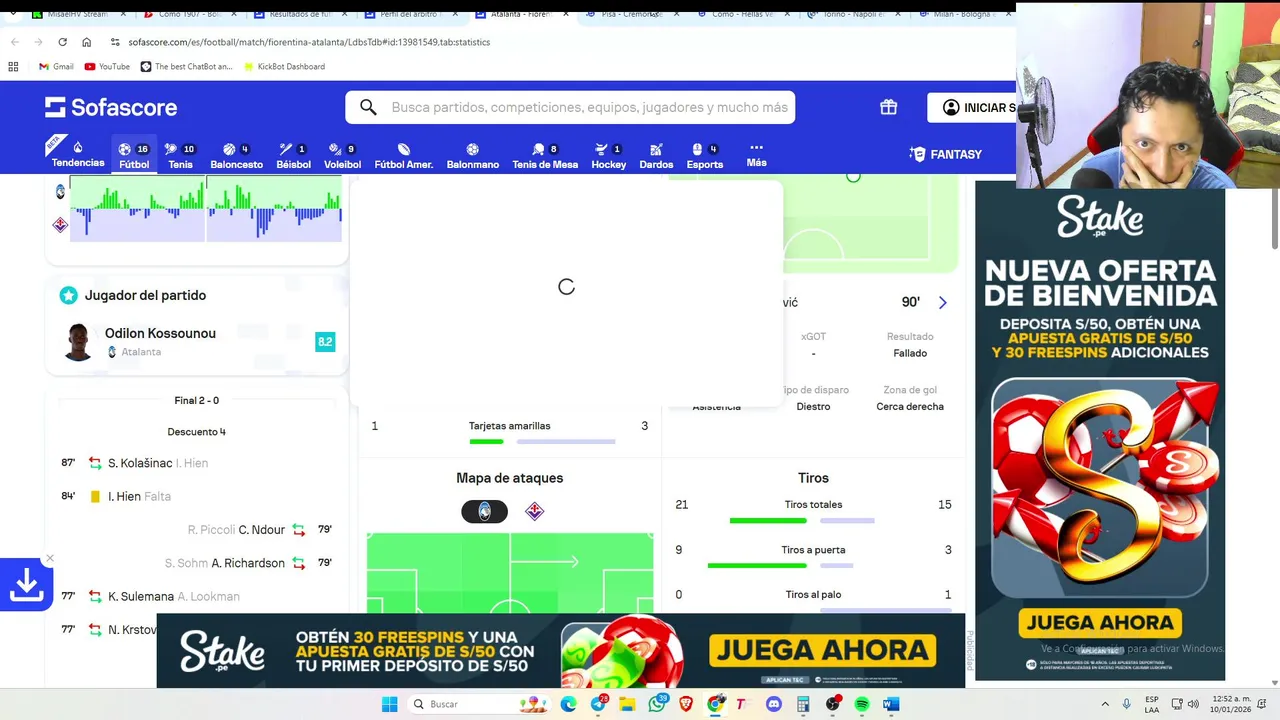
Task: Click the address bar URL
Action: tap(309, 42)
